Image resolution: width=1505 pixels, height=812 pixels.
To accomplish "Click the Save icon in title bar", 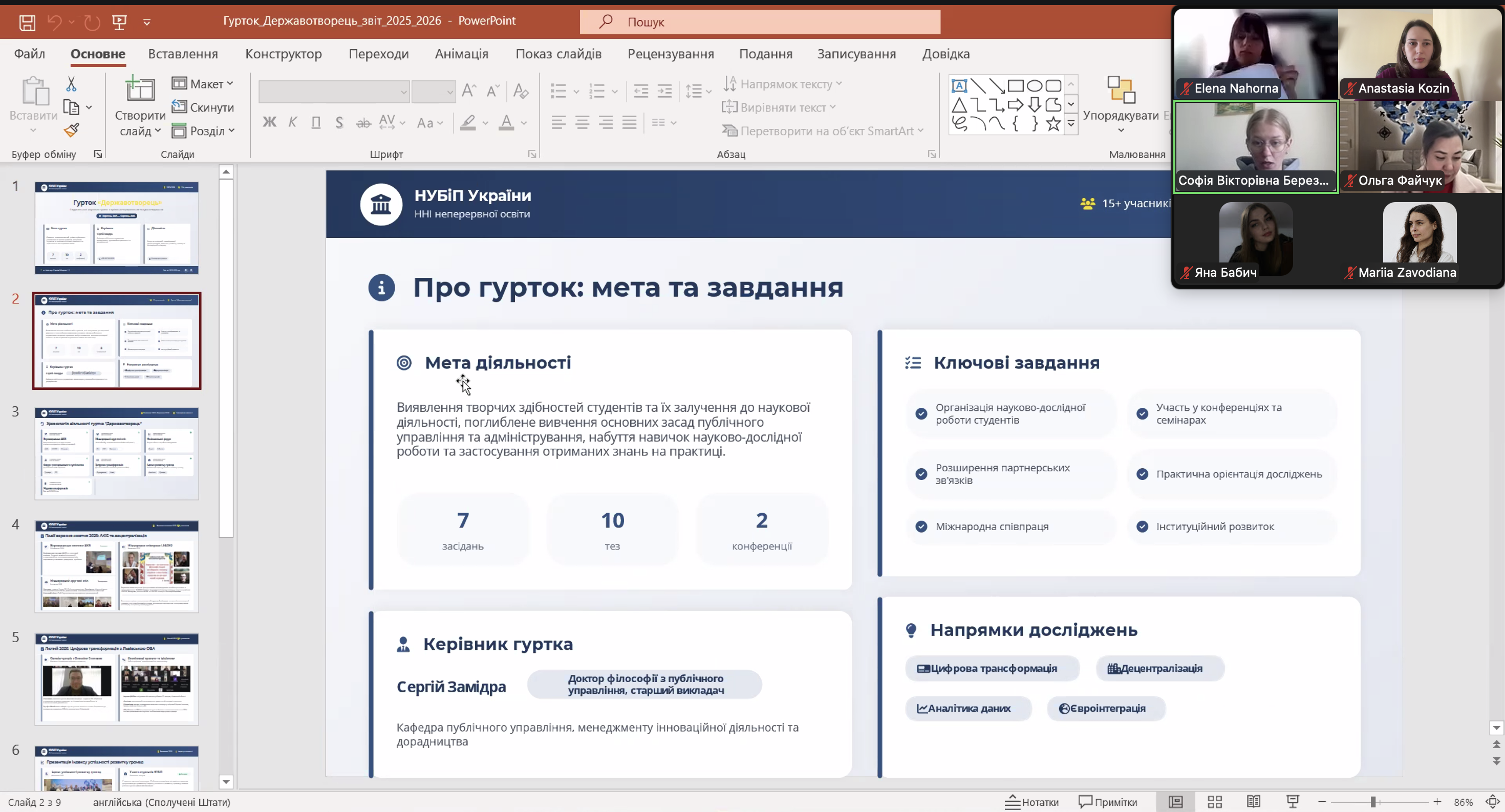I will pyautogui.click(x=27, y=22).
